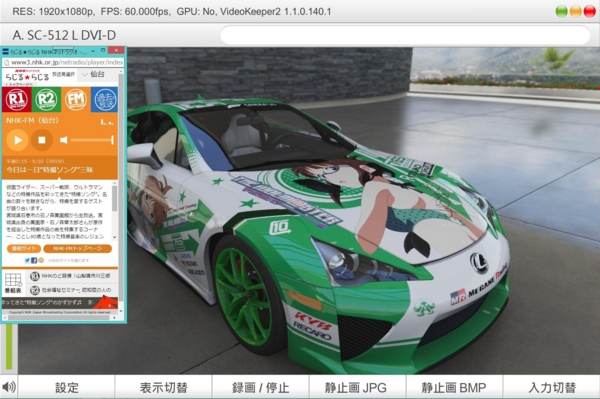Click 録画 / 停止 to record
Viewport: 600px width, 399px height.
point(261,388)
